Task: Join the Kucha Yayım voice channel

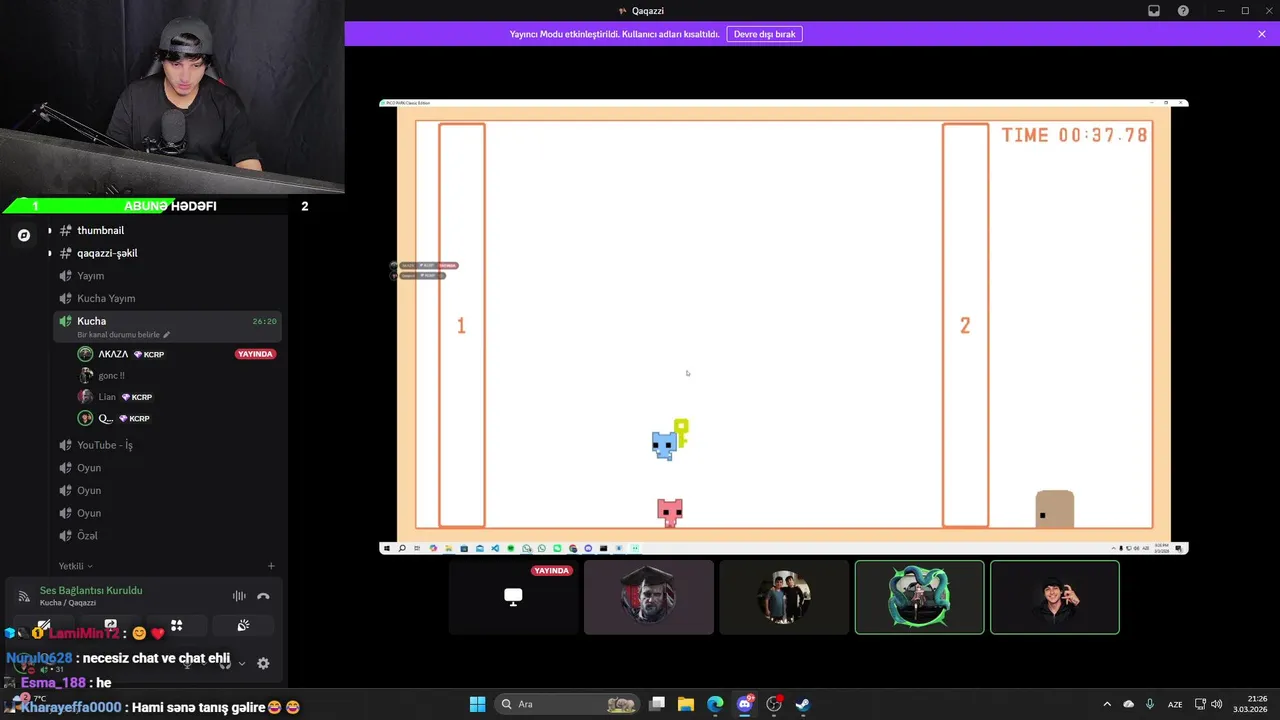Action: coord(166,298)
